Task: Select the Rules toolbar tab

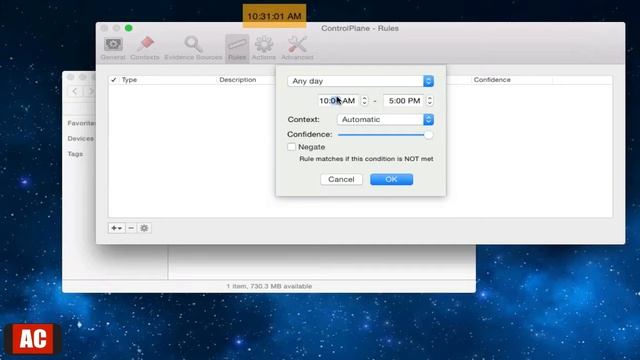Action: pyautogui.click(x=237, y=49)
